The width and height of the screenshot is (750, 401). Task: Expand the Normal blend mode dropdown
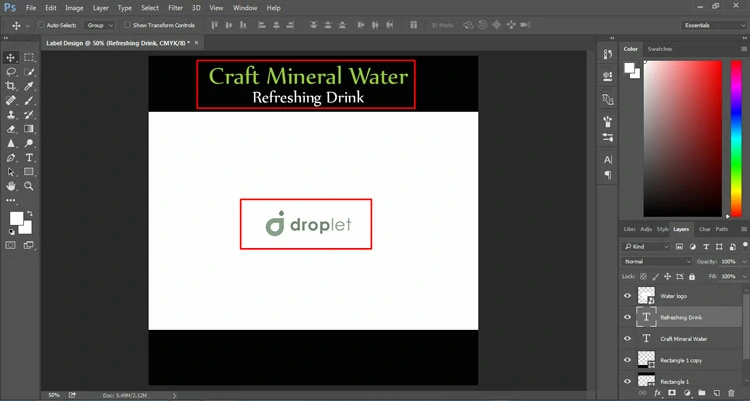657,261
